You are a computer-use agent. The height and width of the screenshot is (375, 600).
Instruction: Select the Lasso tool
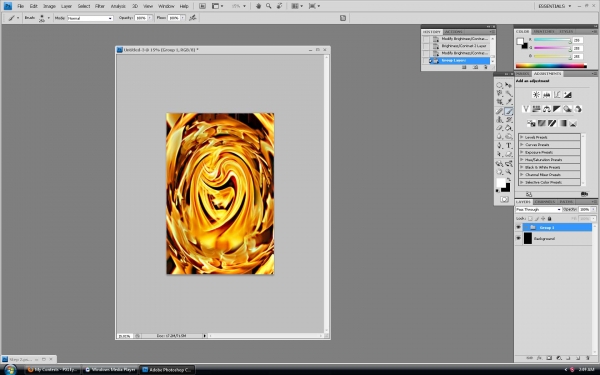pos(499,93)
